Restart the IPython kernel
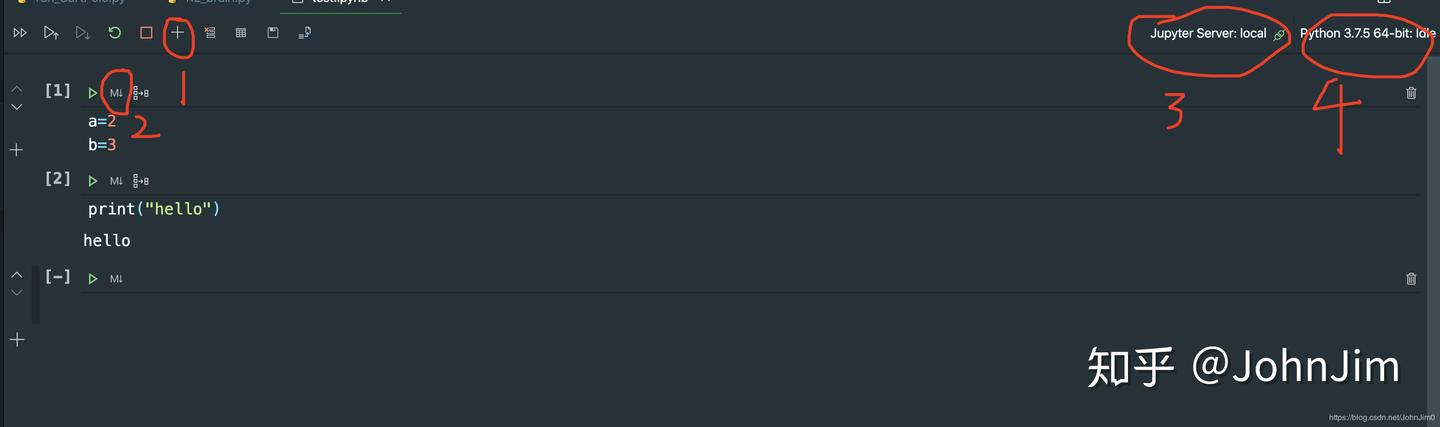Viewport: 1440px width, 427px height. pos(115,33)
